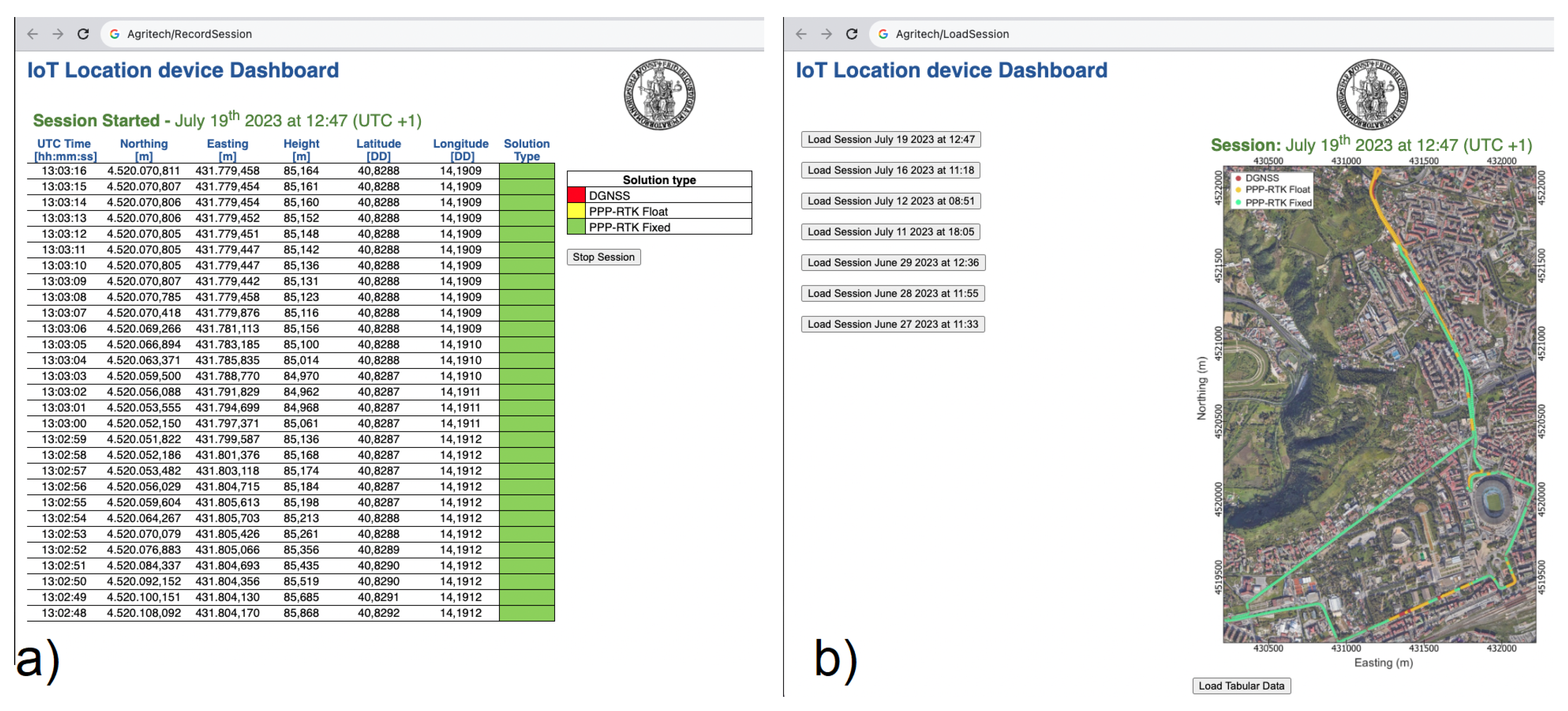Click back arrow in RecordSession browser
This screenshot has height=711, width=1568.
click(33, 34)
